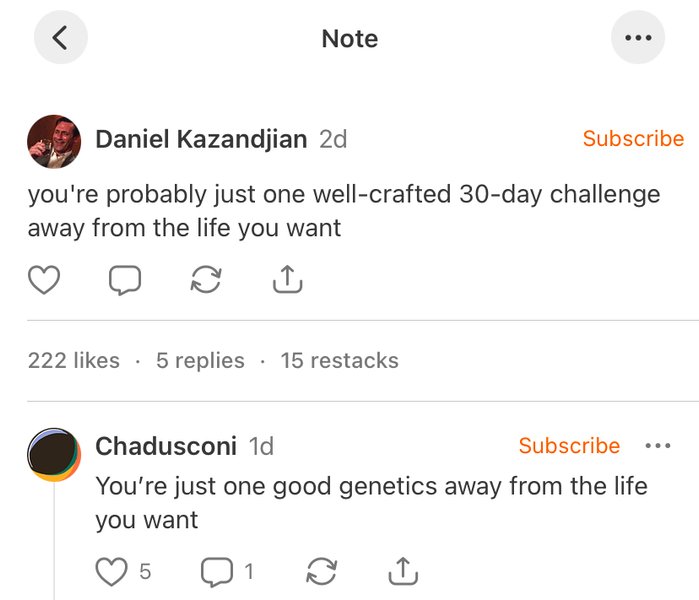Go back using the left chevron button
699x600 pixels.
pyautogui.click(x=60, y=38)
